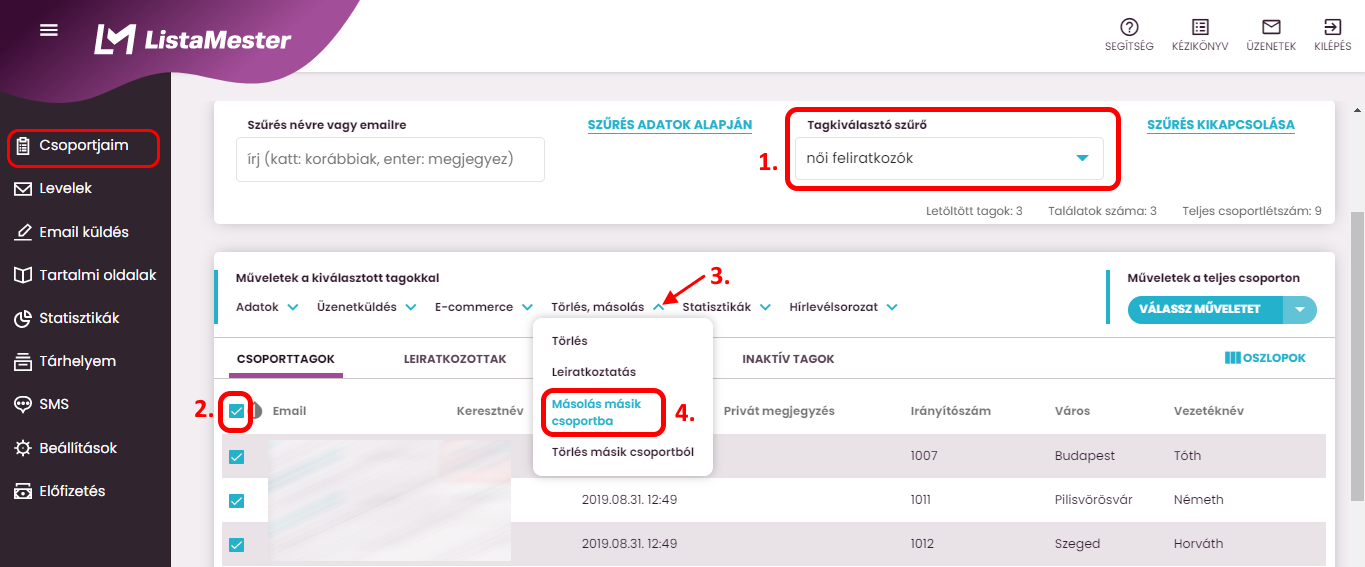The height and width of the screenshot is (567, 1365).
Task: Click the SMS speech bubble icon
Action: [23, 405]
